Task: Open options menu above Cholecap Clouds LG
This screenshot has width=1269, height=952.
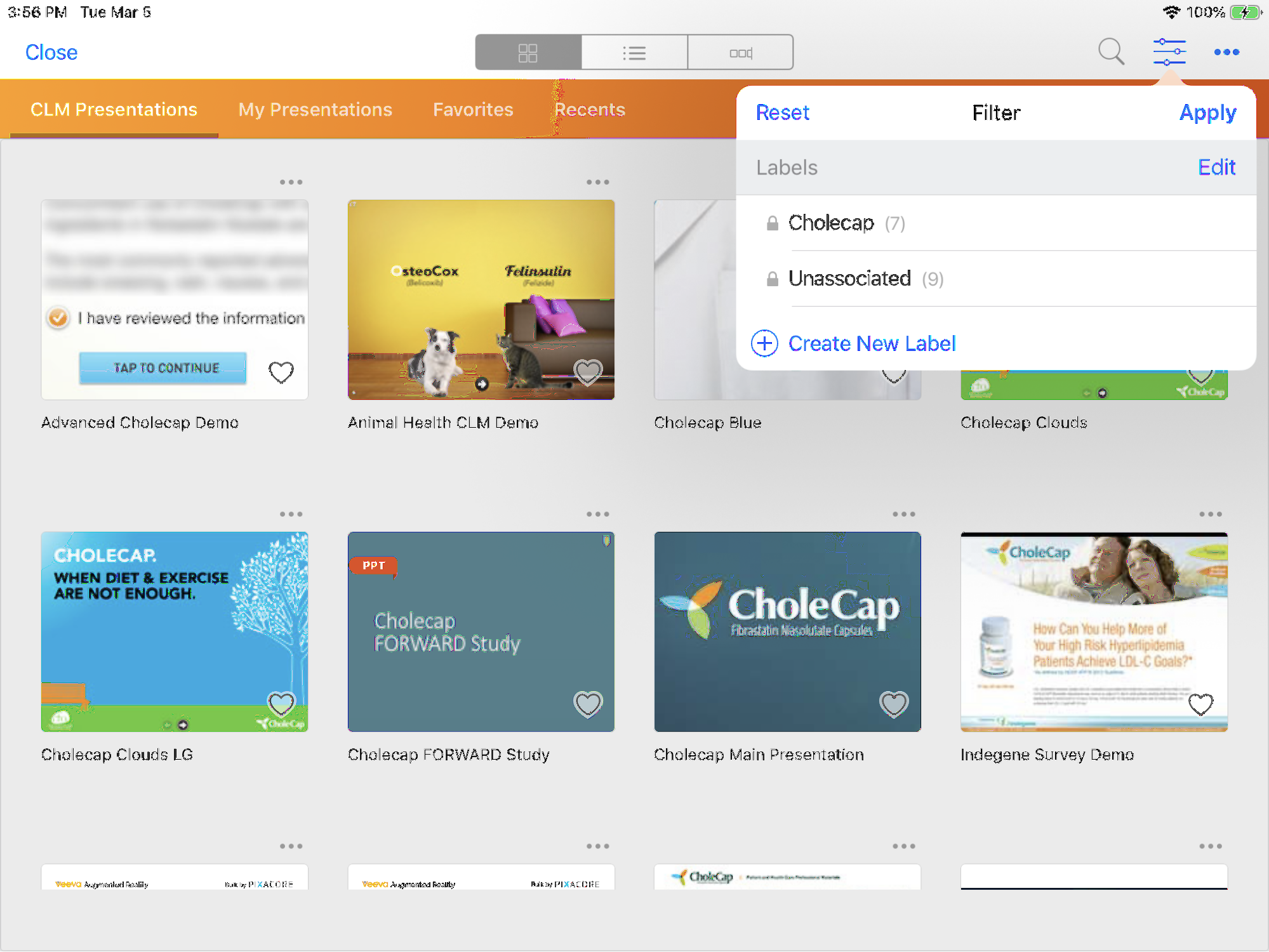Action: [x=291, y=514]
